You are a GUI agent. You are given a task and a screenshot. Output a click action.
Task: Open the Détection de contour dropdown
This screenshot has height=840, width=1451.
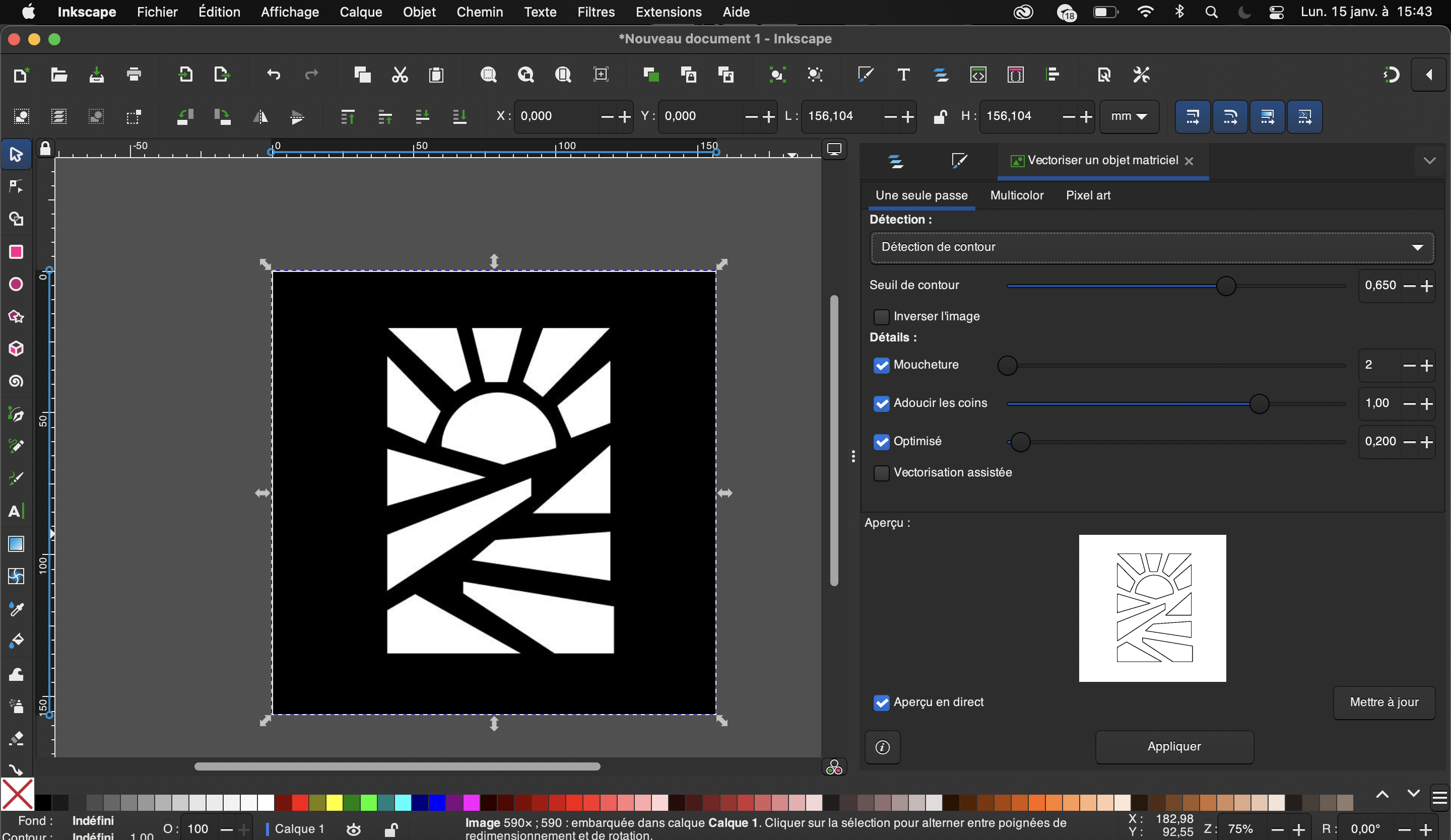click(x=1152, y=247)
